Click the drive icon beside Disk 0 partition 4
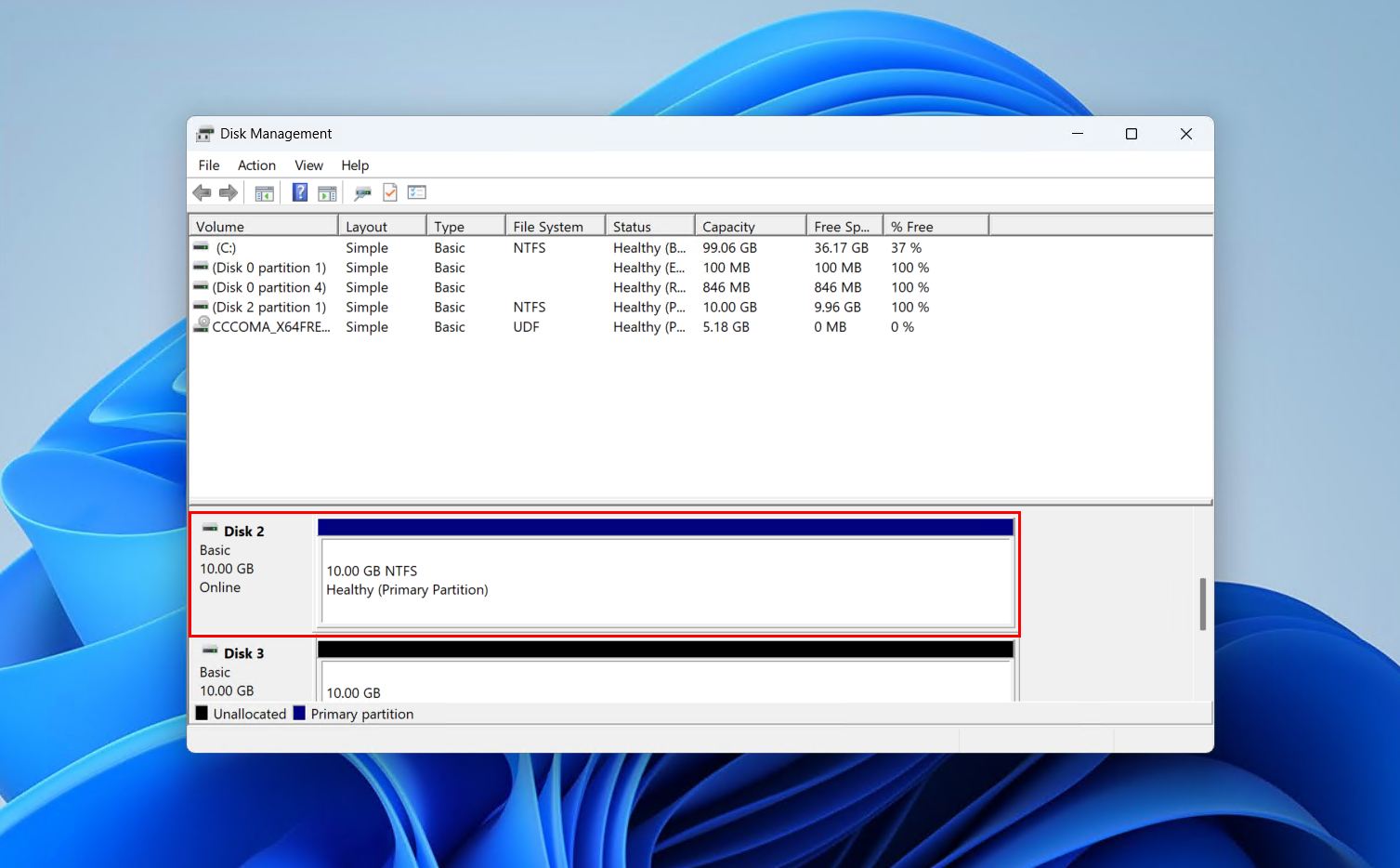Screen dimensions: 1400x868 (x=201, y=287)
